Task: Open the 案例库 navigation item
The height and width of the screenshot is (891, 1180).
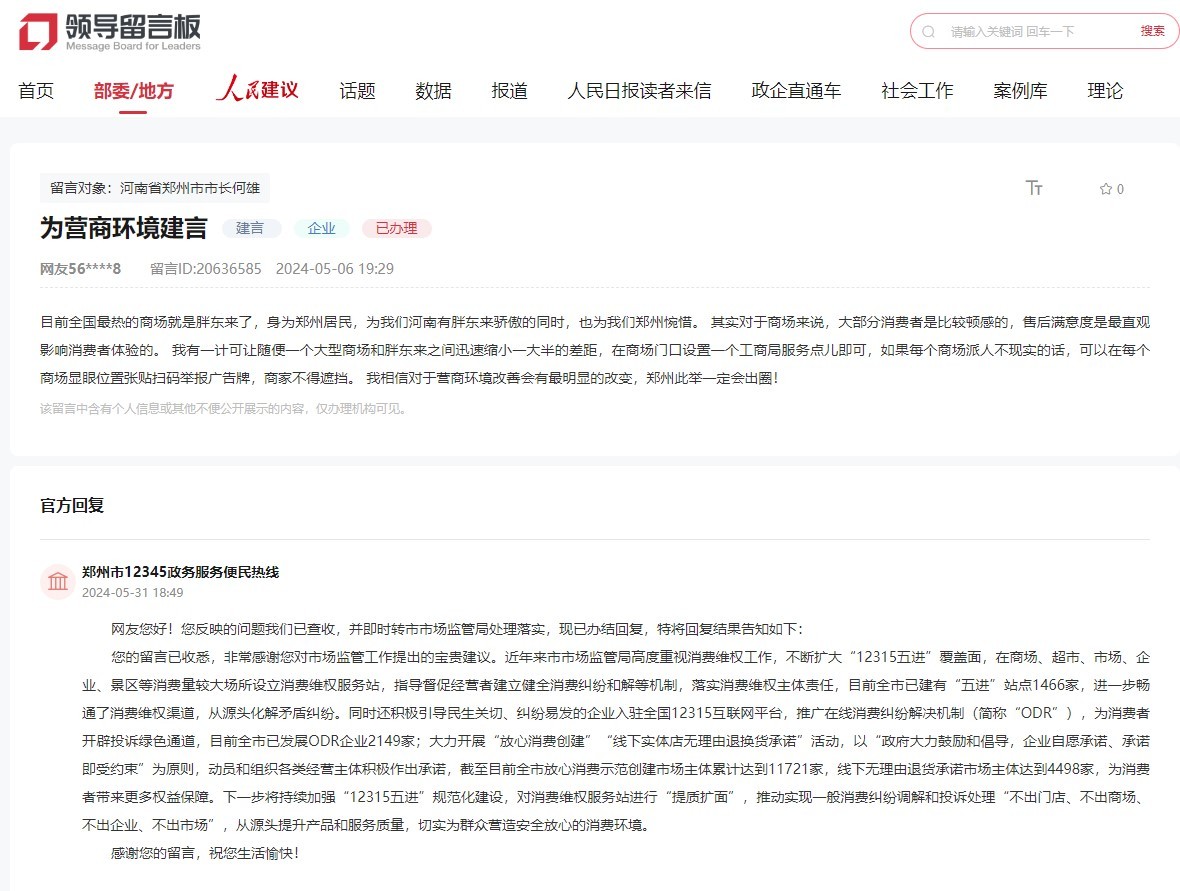Action: point(1020,91)
